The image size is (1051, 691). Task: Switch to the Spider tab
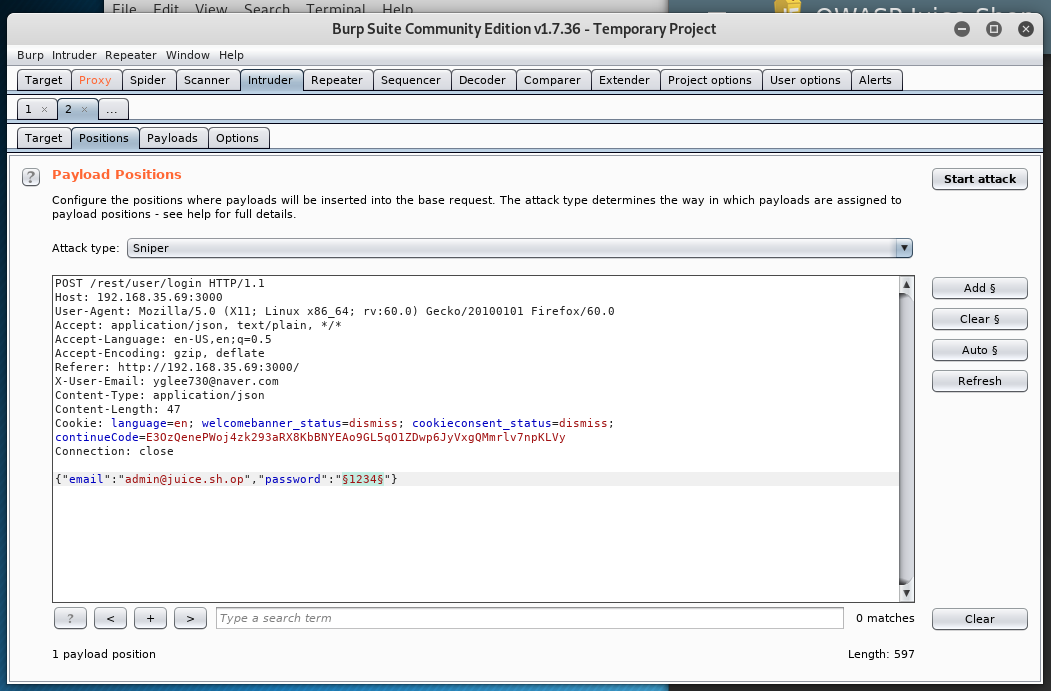pyautogui.click(x=147, y=80)
